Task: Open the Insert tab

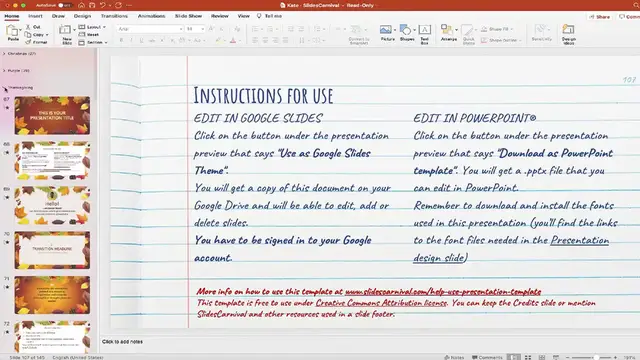Action: pos(35,16)
